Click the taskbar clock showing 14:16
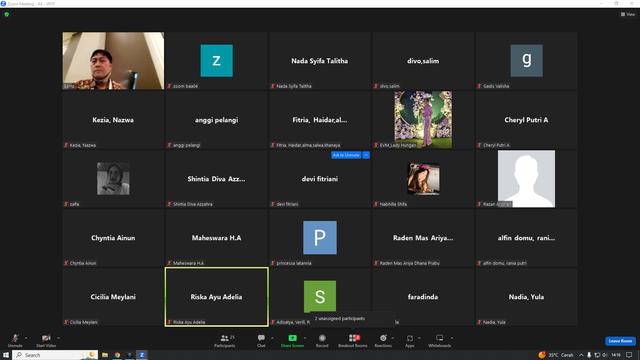The width and height of the screenshot is (640, 360). (616, 355)
